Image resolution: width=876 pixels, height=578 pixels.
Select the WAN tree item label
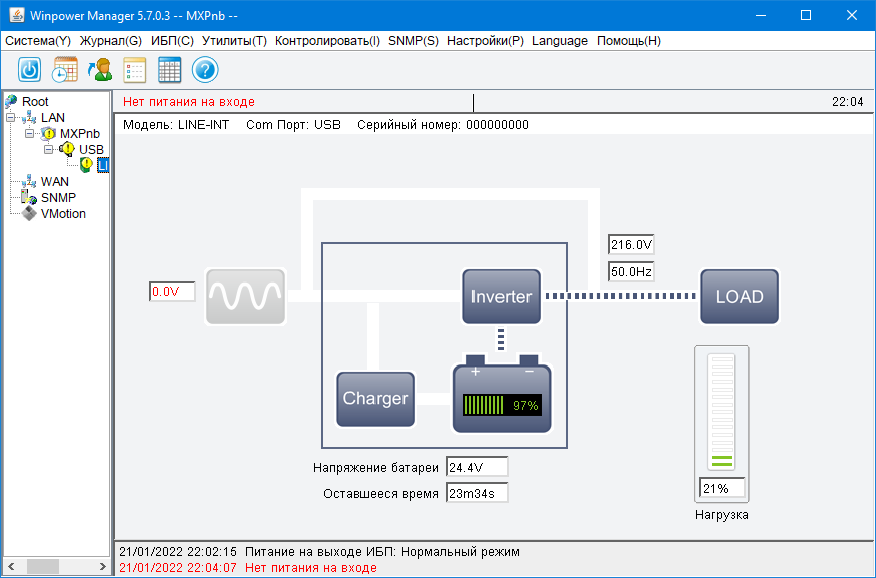[55, 181]
